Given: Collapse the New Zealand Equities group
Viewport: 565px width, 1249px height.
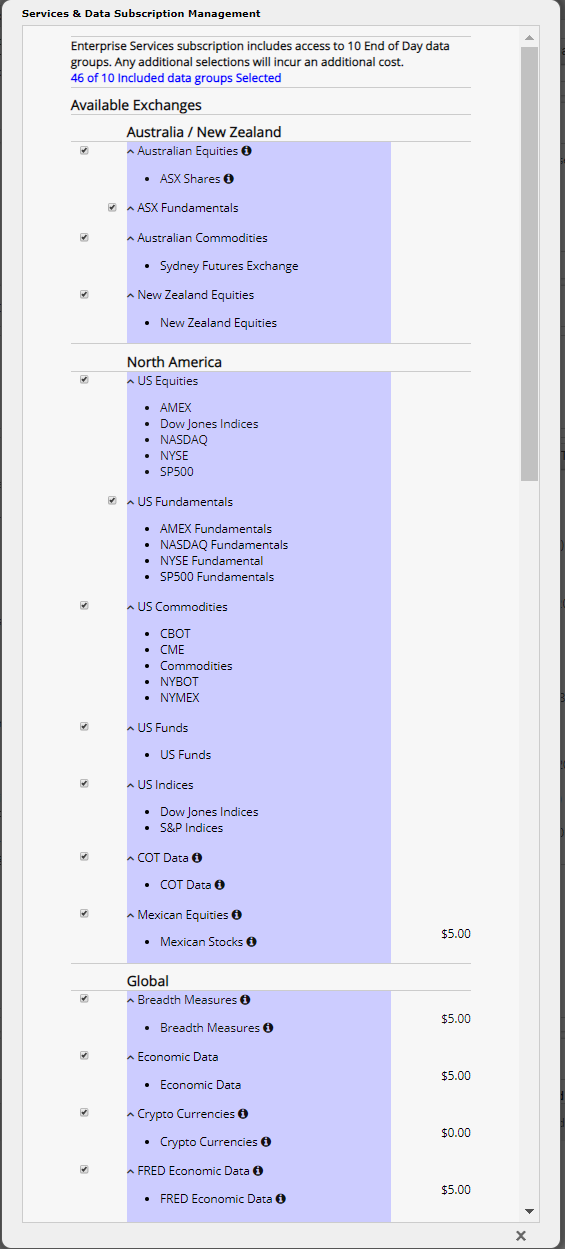Looking at the screenshot, I should tap(130, 295).
